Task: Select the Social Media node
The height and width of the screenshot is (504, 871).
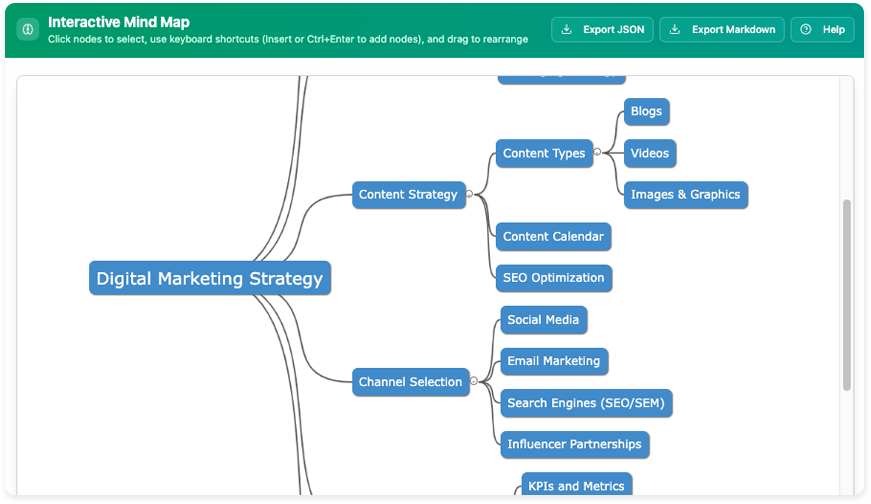Action: [x=543, y=320]
